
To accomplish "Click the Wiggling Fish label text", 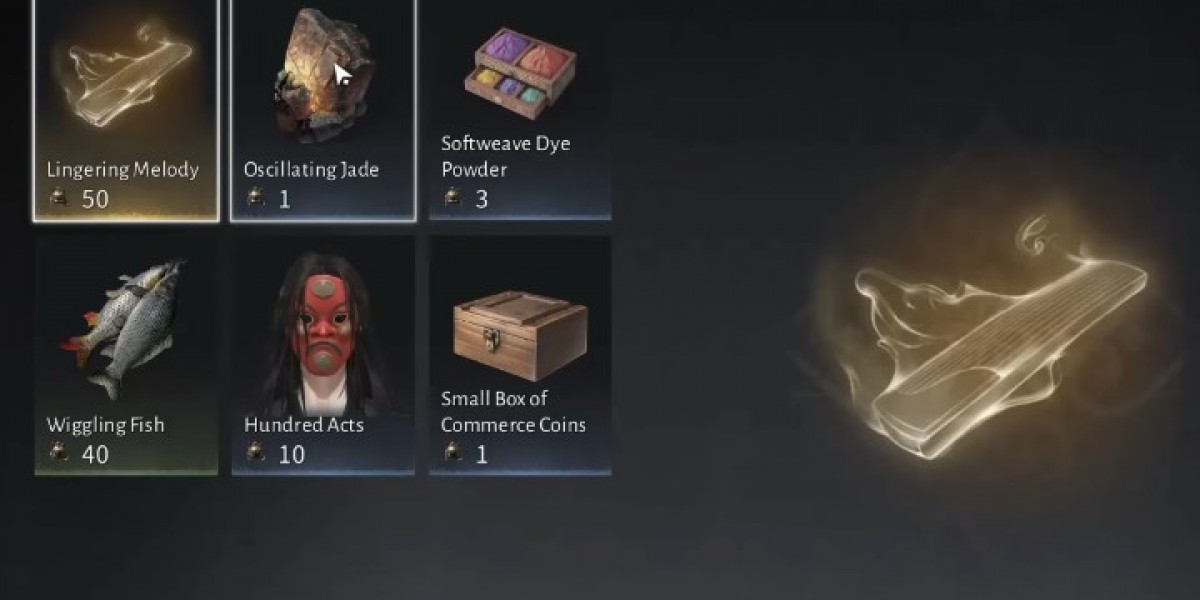I will coord(105,424).
